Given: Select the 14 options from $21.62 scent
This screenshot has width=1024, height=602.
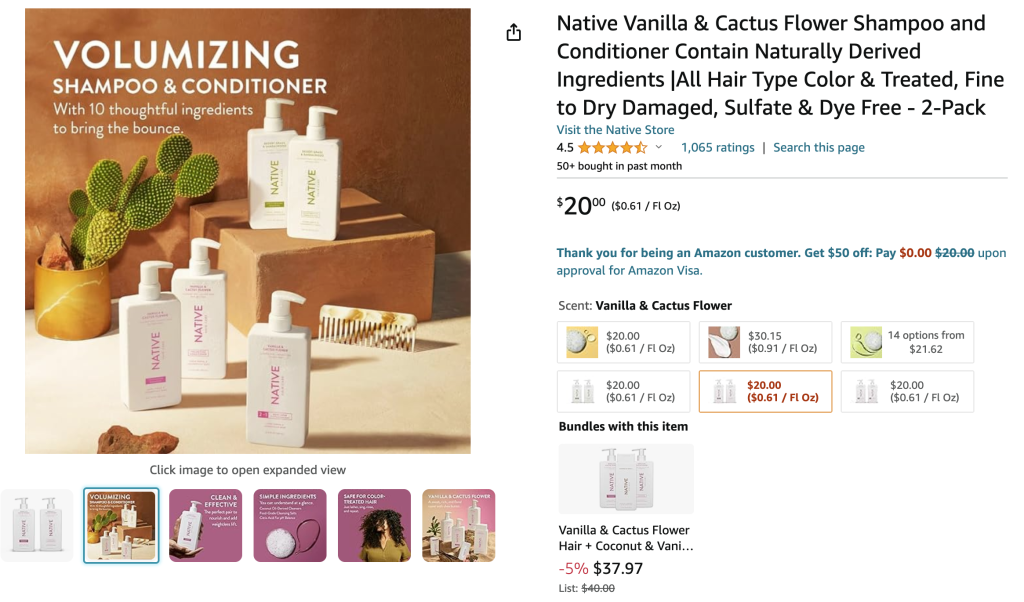Looking at the screenshot, I should 907,342.
